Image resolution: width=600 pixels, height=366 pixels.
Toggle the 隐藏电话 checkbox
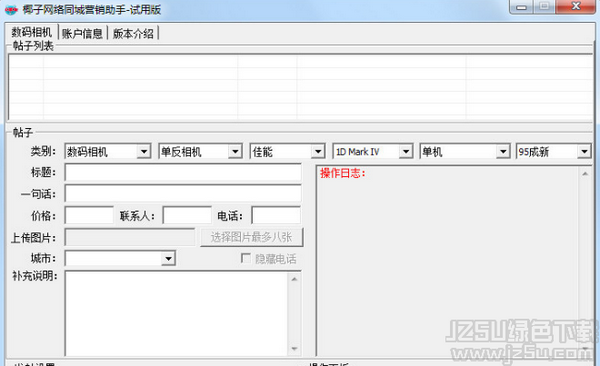point(246,258)
